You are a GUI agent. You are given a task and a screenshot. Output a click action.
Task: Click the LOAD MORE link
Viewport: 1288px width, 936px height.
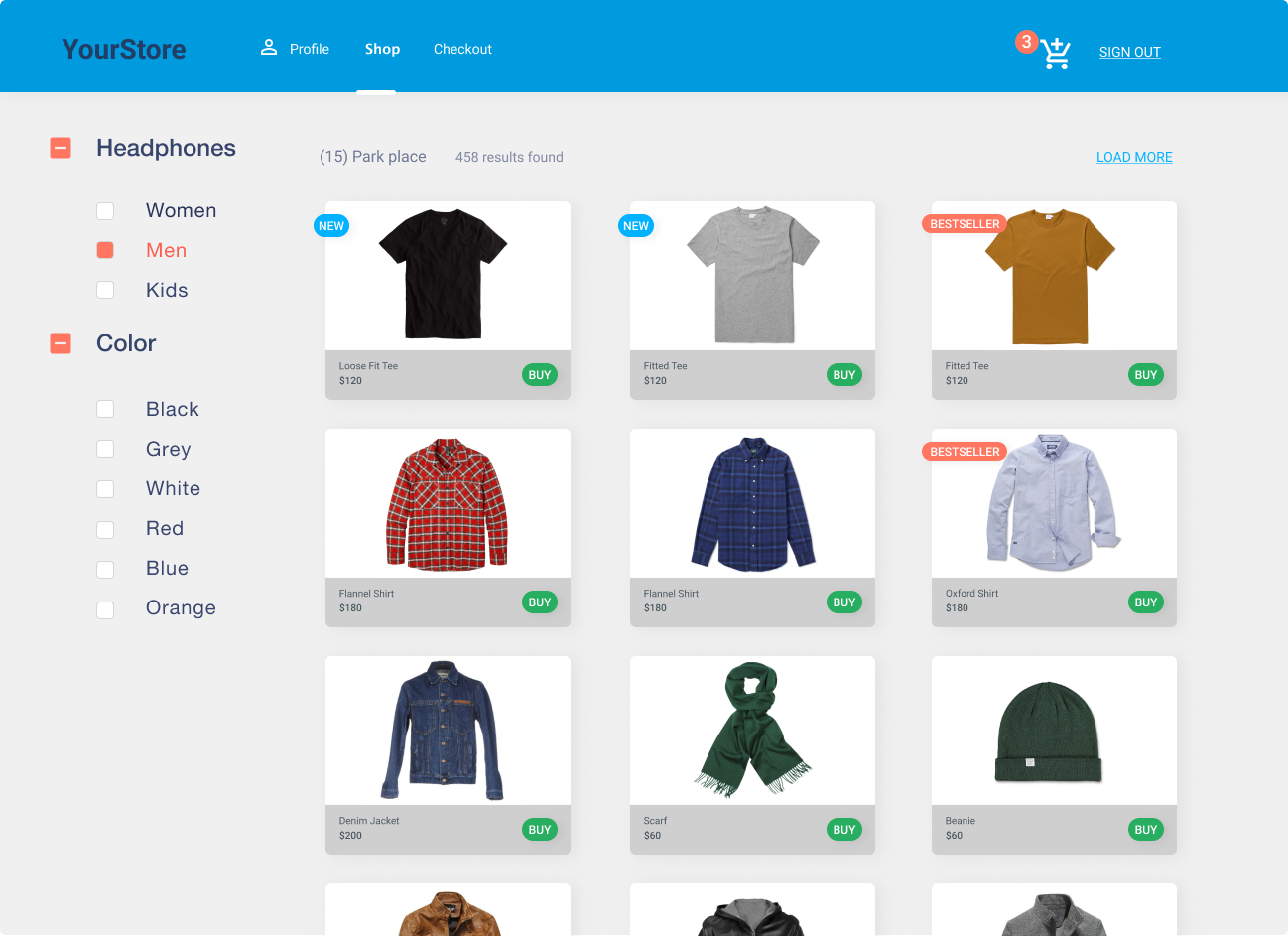[1134, 157]
